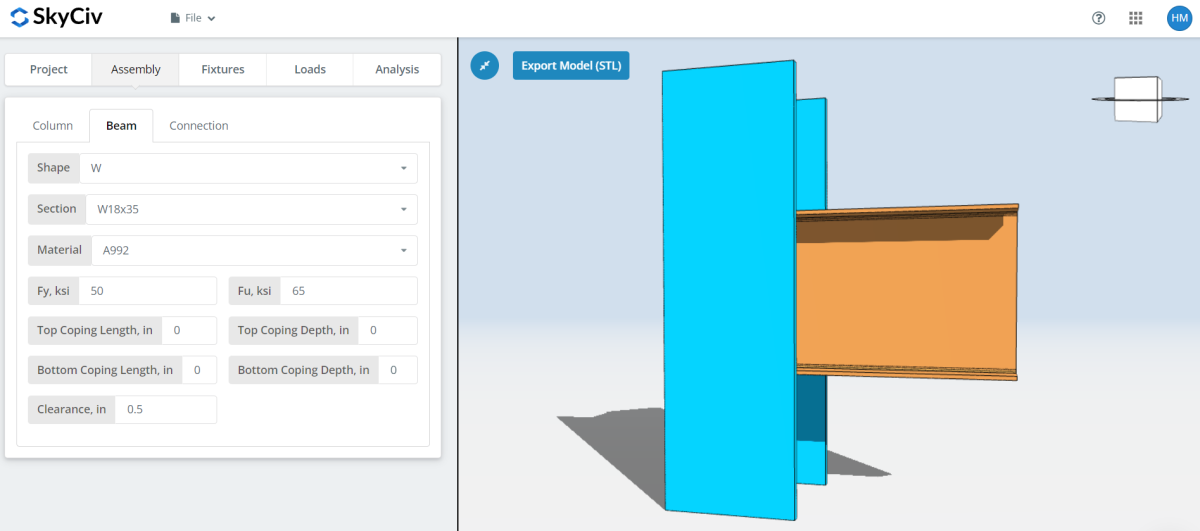This screenshot has height=531, width=1200.
Task: Click the HM user avatar
Action: [1178, 18]
